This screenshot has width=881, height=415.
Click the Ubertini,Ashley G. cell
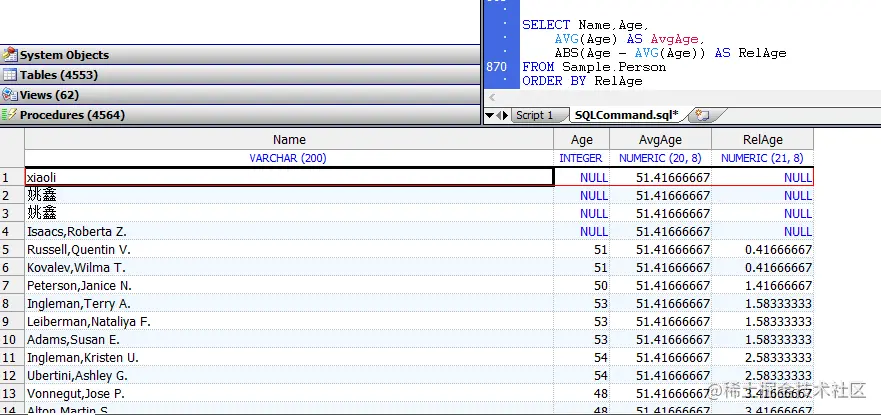[289, 375]
